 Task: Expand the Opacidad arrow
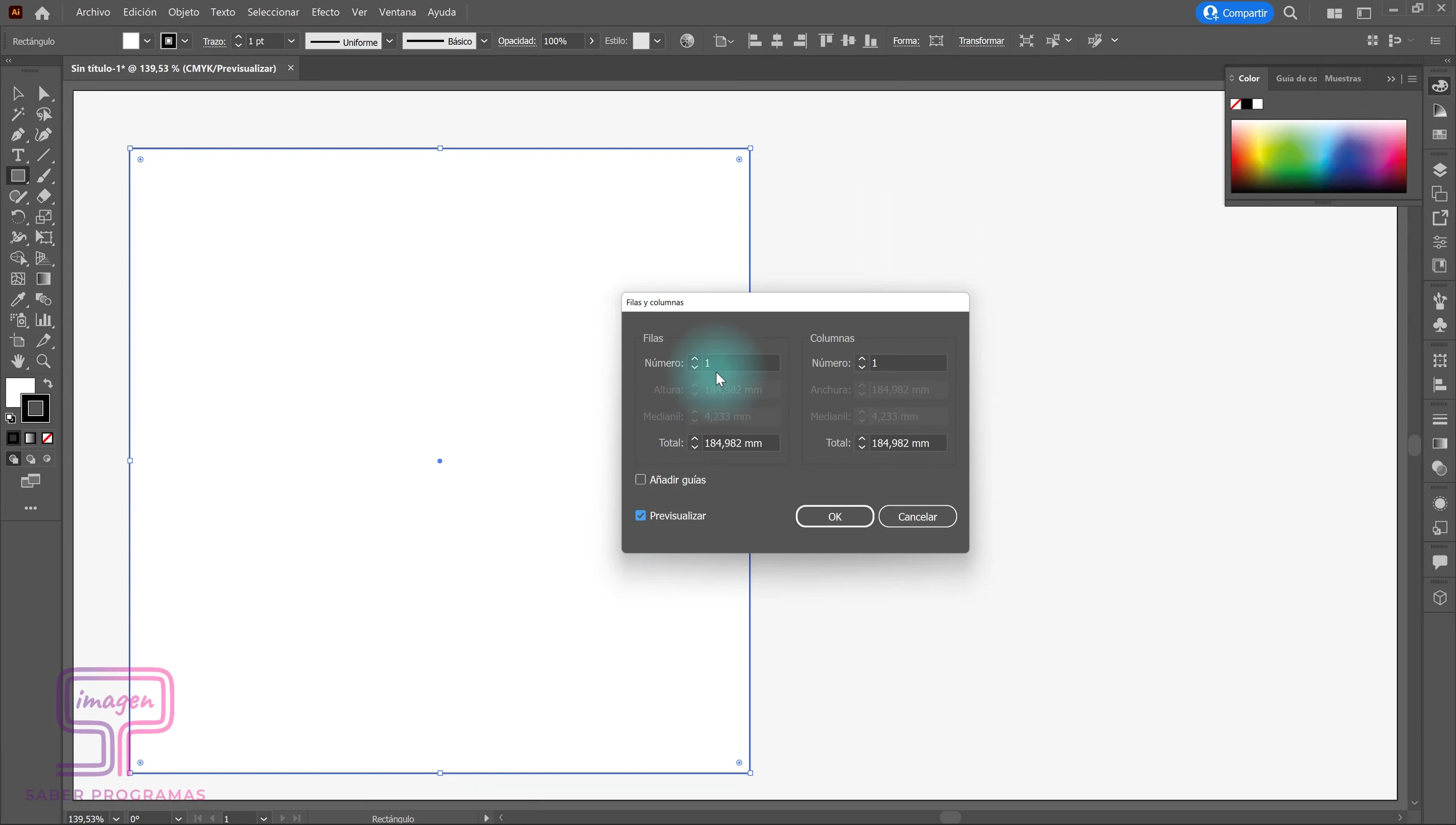(591, 41)
